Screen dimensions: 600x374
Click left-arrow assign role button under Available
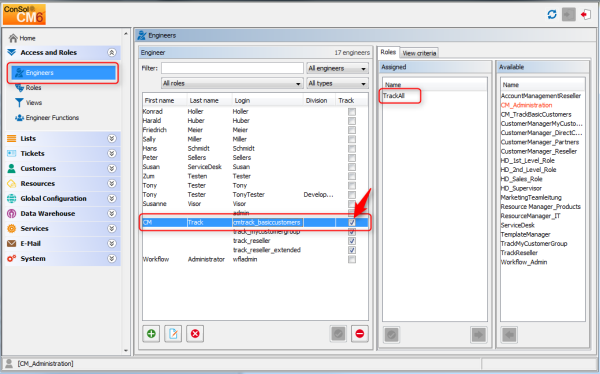[509, 335]
